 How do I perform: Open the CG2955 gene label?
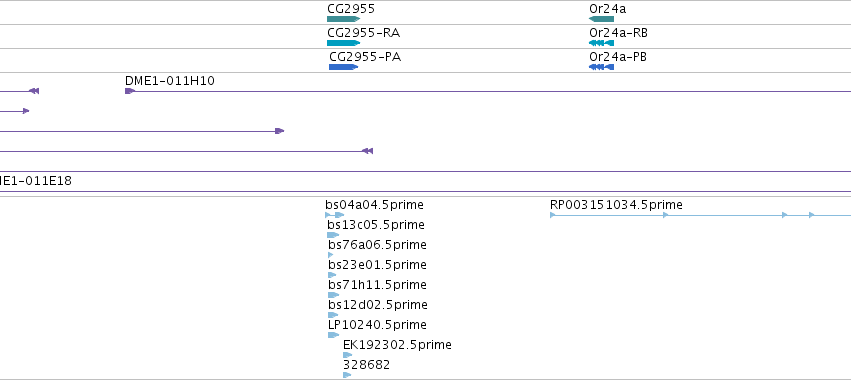[351, 9]
